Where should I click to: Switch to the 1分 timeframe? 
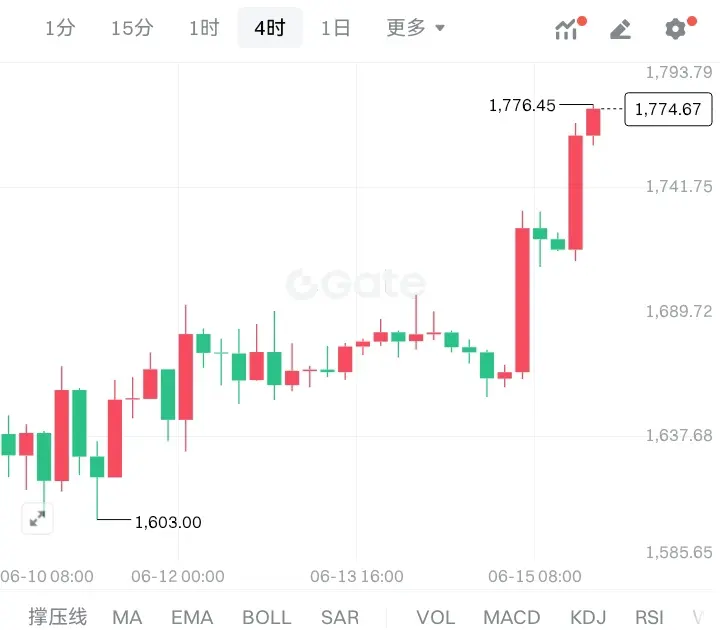[x=60, y=28]
